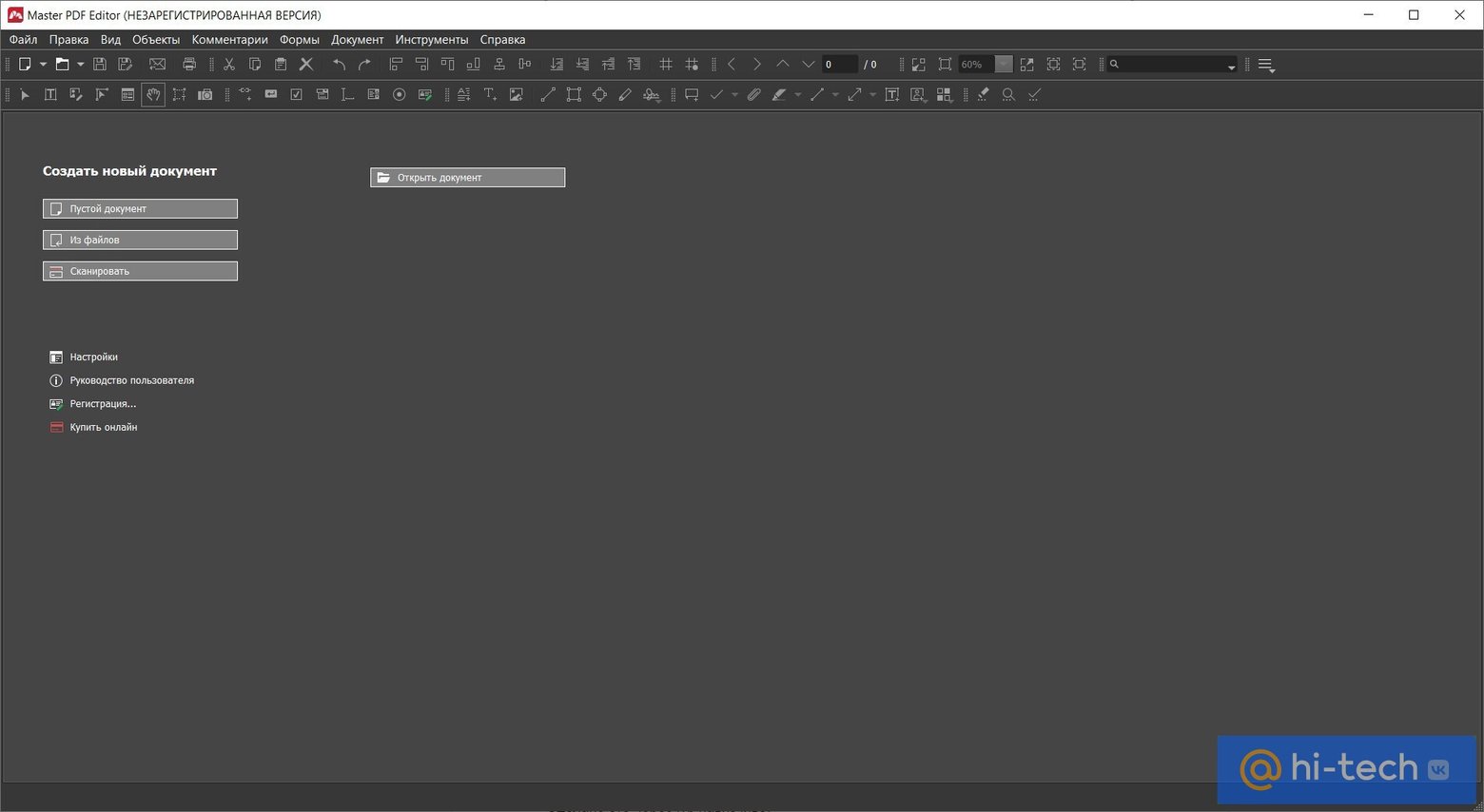This screenshot has height=812, width=1484.
Task: Click the Открыть документ button
Action: pos(467,178)
